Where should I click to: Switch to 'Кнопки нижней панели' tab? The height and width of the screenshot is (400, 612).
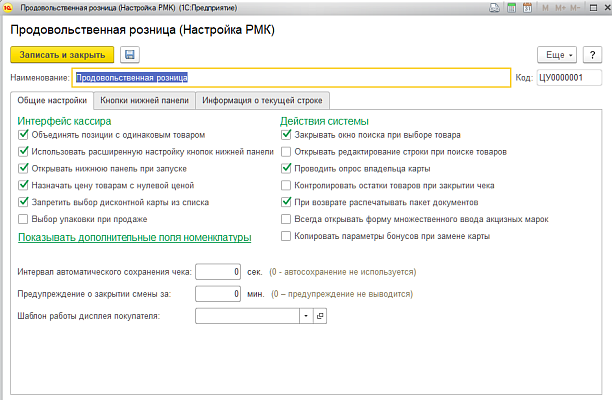(144, 101)
